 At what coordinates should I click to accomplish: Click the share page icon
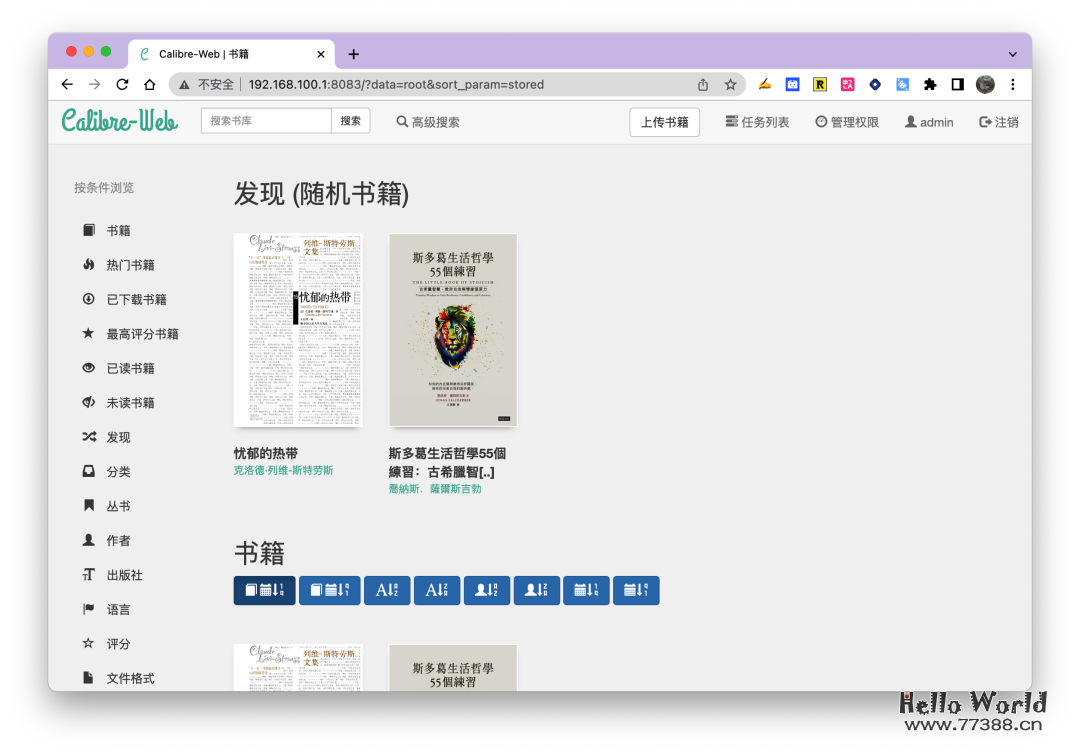pos(703,84)
